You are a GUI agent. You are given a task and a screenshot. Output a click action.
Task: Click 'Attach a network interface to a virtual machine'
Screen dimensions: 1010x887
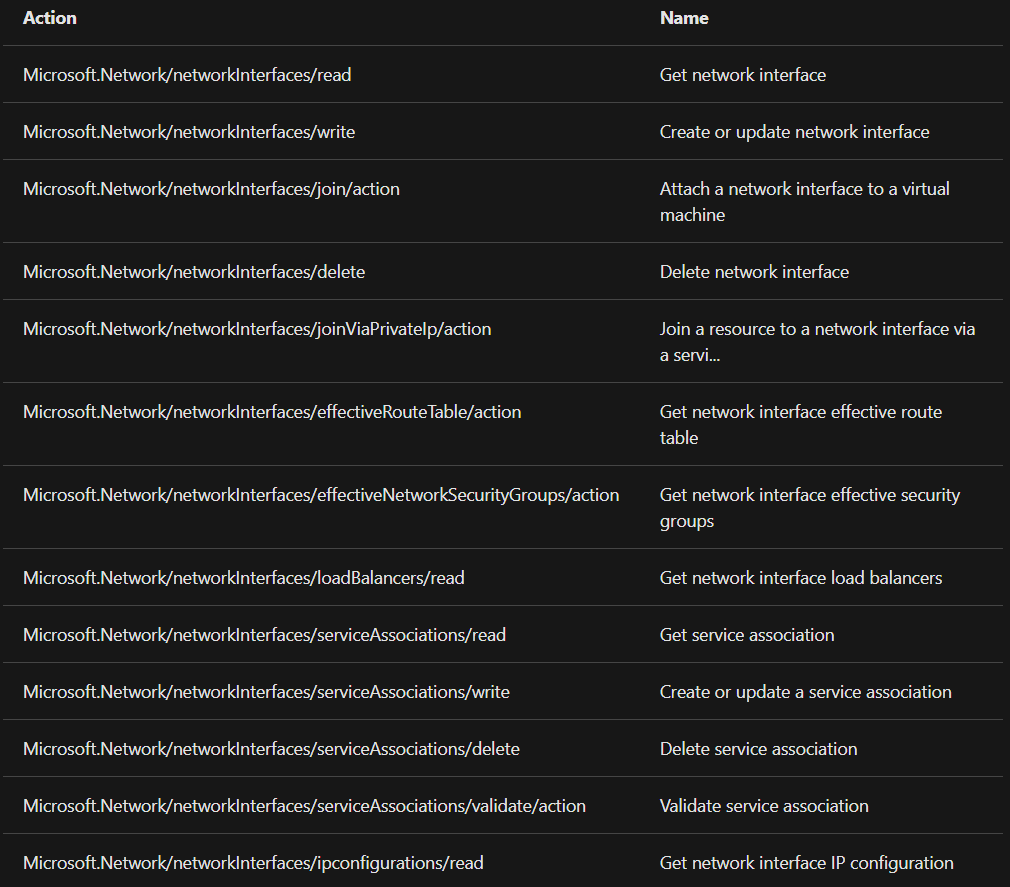tap(805, 202)
